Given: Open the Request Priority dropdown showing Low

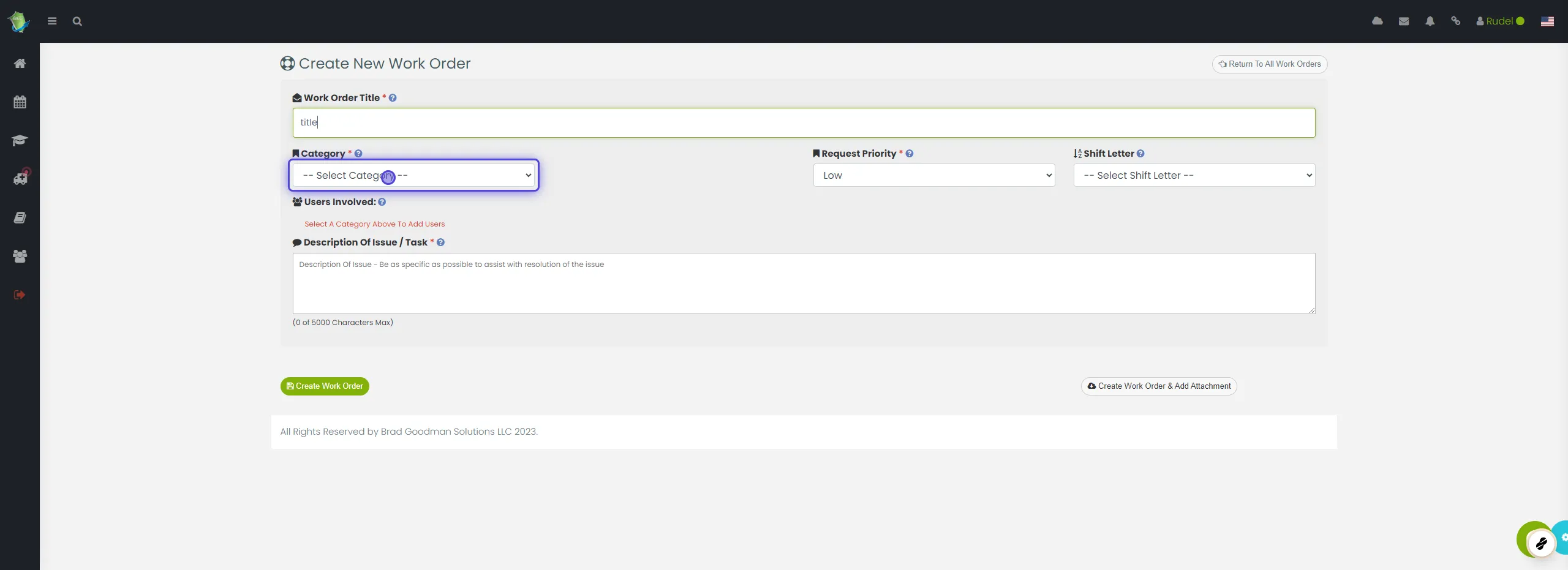Looking at the screenshot, I should 934,175.
